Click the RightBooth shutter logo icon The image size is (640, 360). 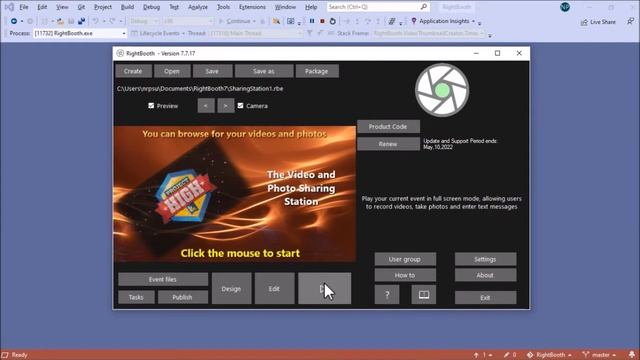point(442,90)
